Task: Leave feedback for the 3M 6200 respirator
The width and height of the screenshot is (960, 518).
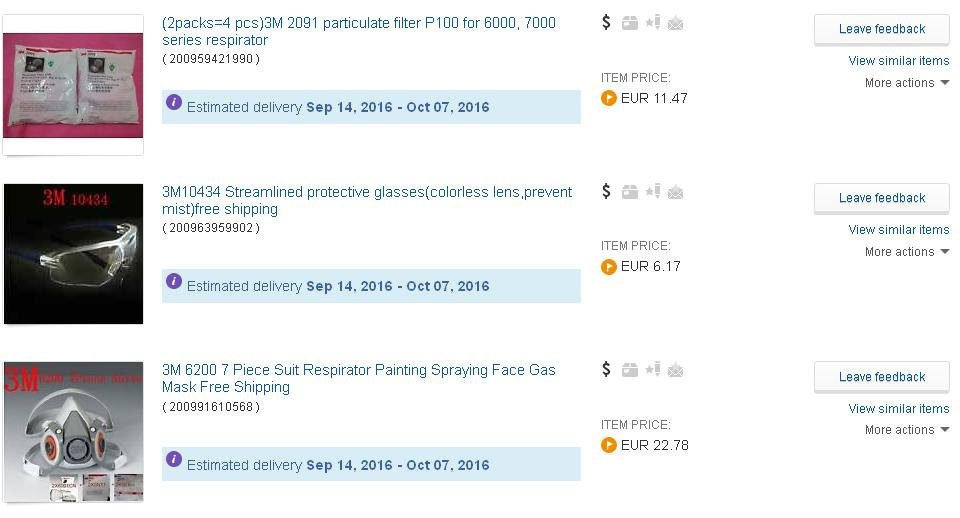Action: coord(882,377)
